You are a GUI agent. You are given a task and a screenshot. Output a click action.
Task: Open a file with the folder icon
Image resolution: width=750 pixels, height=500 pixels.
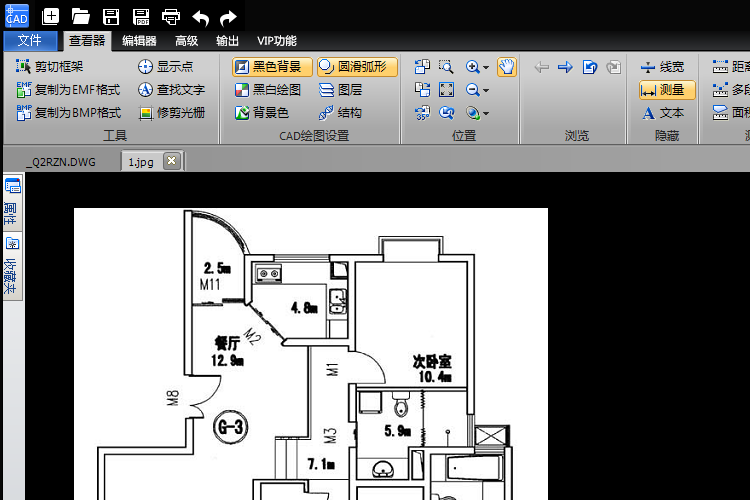tap(81, 17)
